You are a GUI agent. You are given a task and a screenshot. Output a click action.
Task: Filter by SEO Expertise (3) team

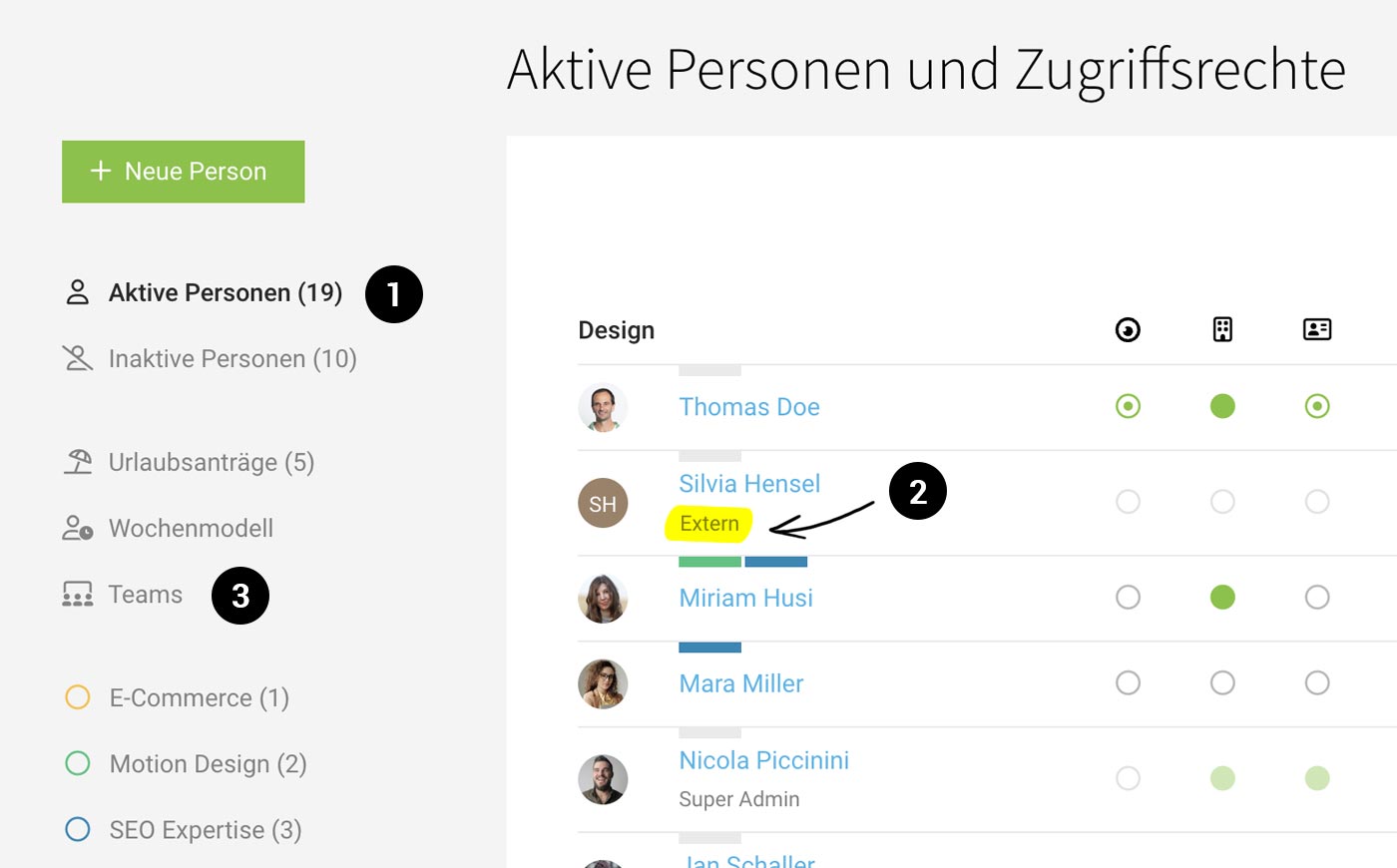205,830
